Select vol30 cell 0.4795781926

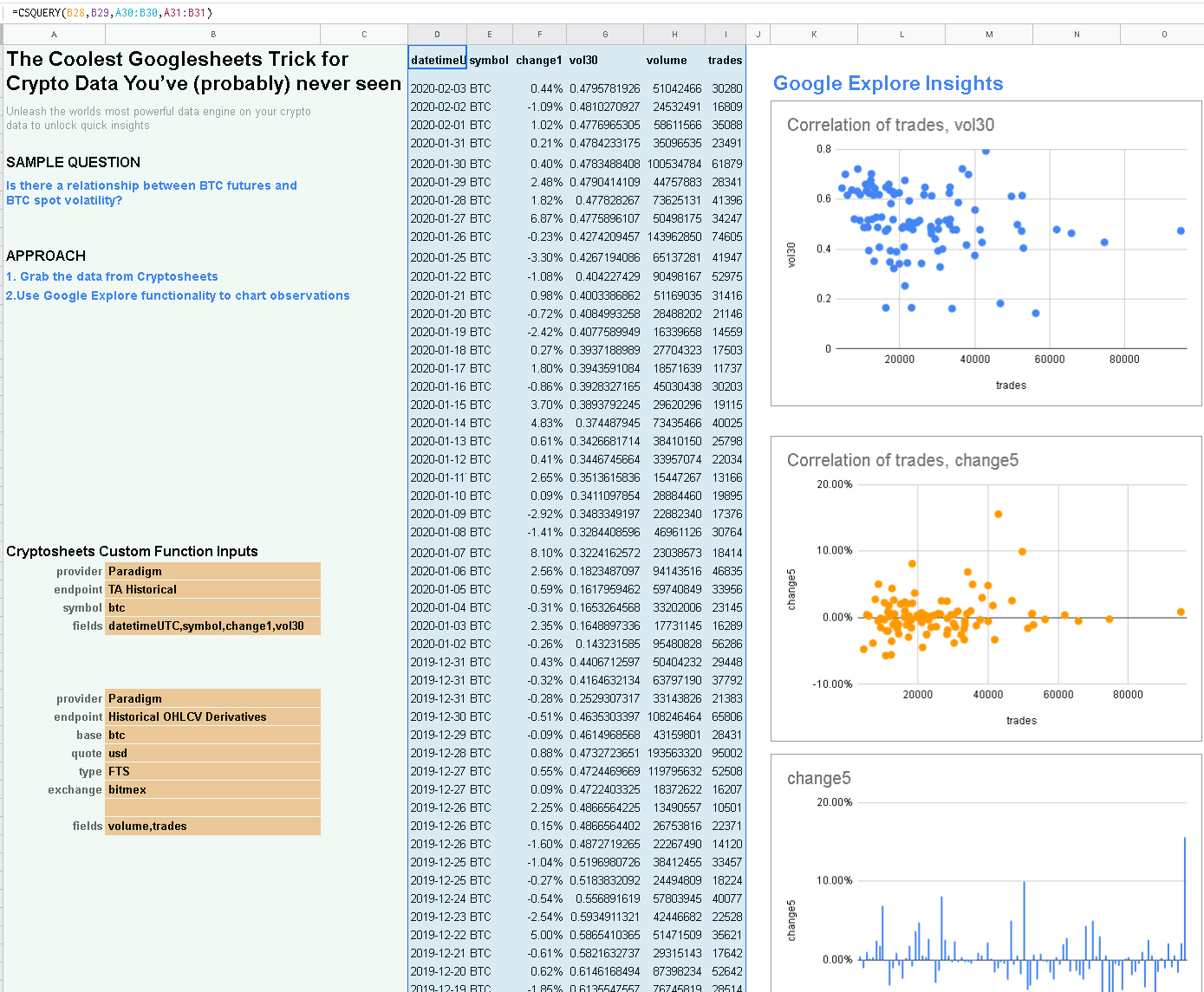tap(605, 88)
